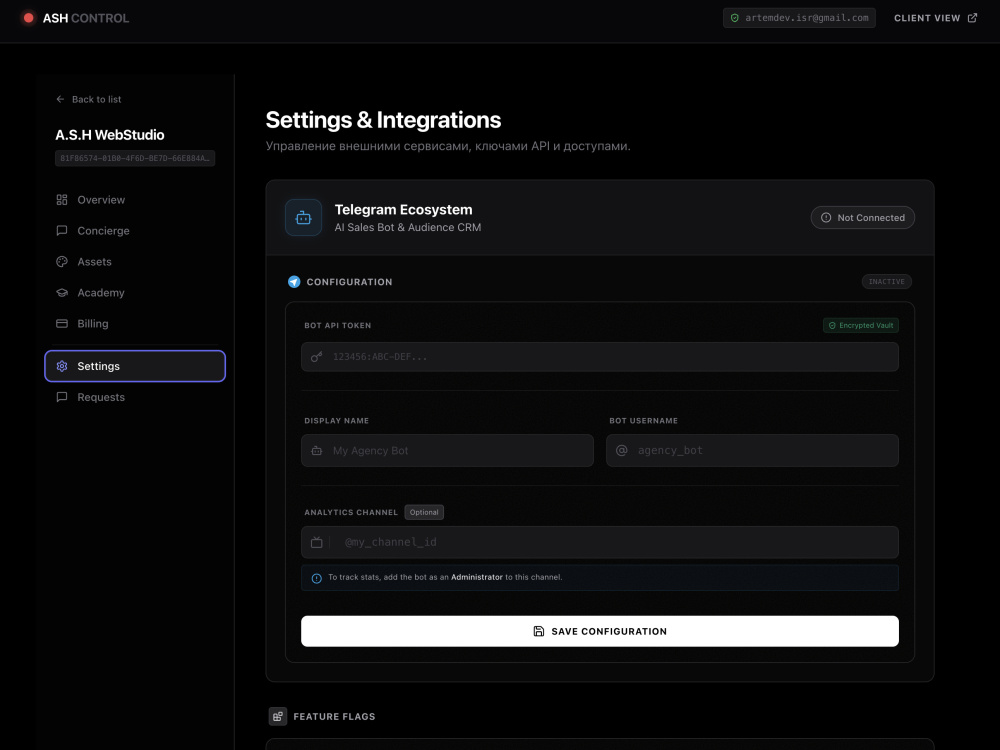Focus the Analytics Channel input field
Screen dimensions: 1000x750
point(600,542)
